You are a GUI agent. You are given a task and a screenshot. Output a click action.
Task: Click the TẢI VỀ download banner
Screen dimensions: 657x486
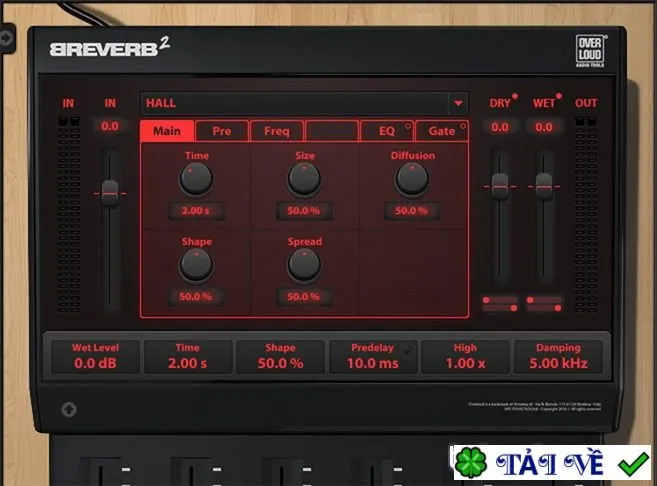[x=552, y=463]
